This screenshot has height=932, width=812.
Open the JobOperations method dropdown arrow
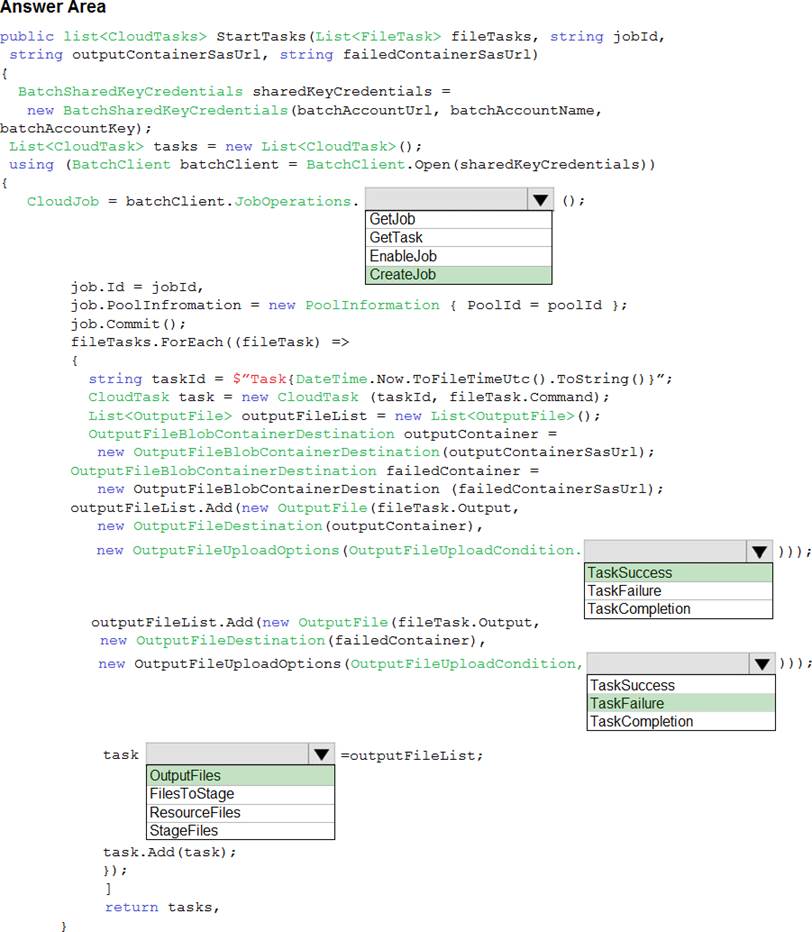pos(540,200)
